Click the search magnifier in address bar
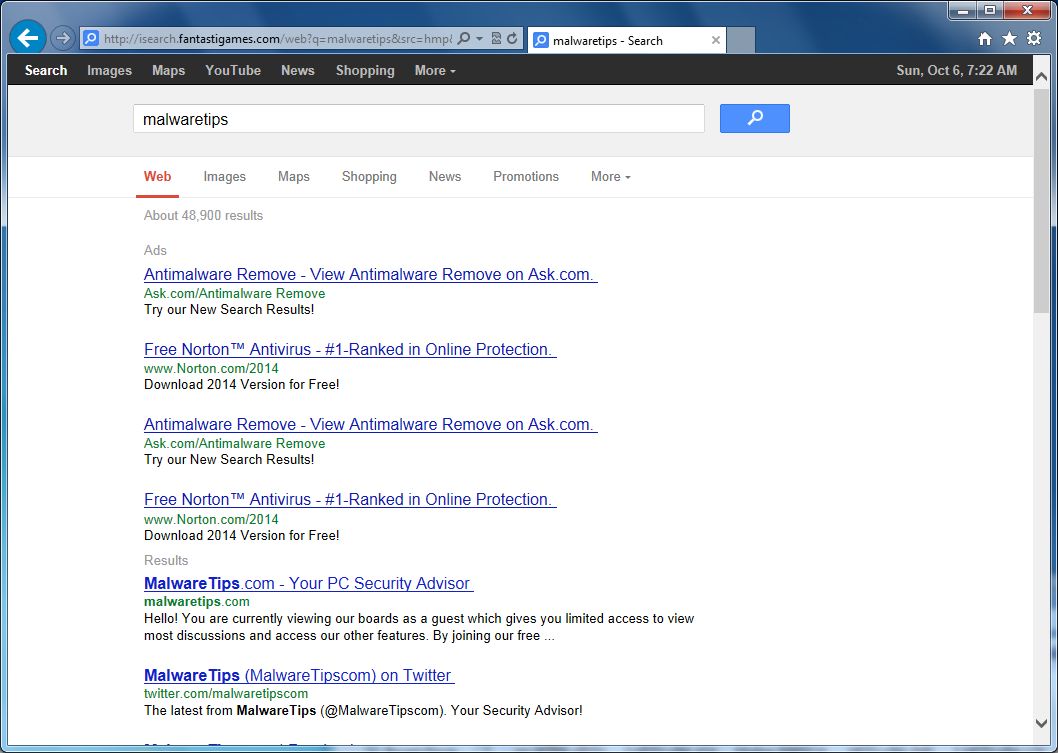Screen dimensions: 1058x753 (464, 38)
